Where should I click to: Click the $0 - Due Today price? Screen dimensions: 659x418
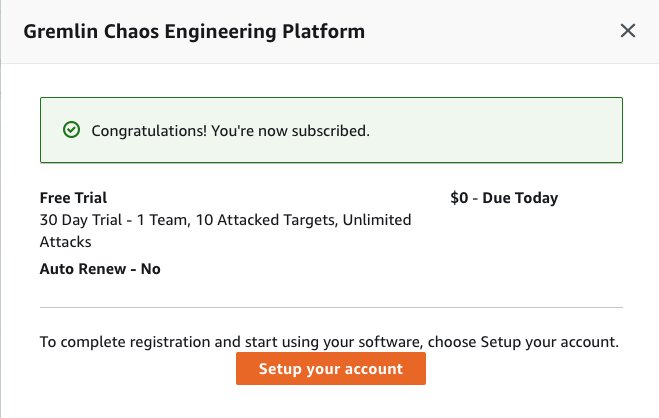coord(504,197)
